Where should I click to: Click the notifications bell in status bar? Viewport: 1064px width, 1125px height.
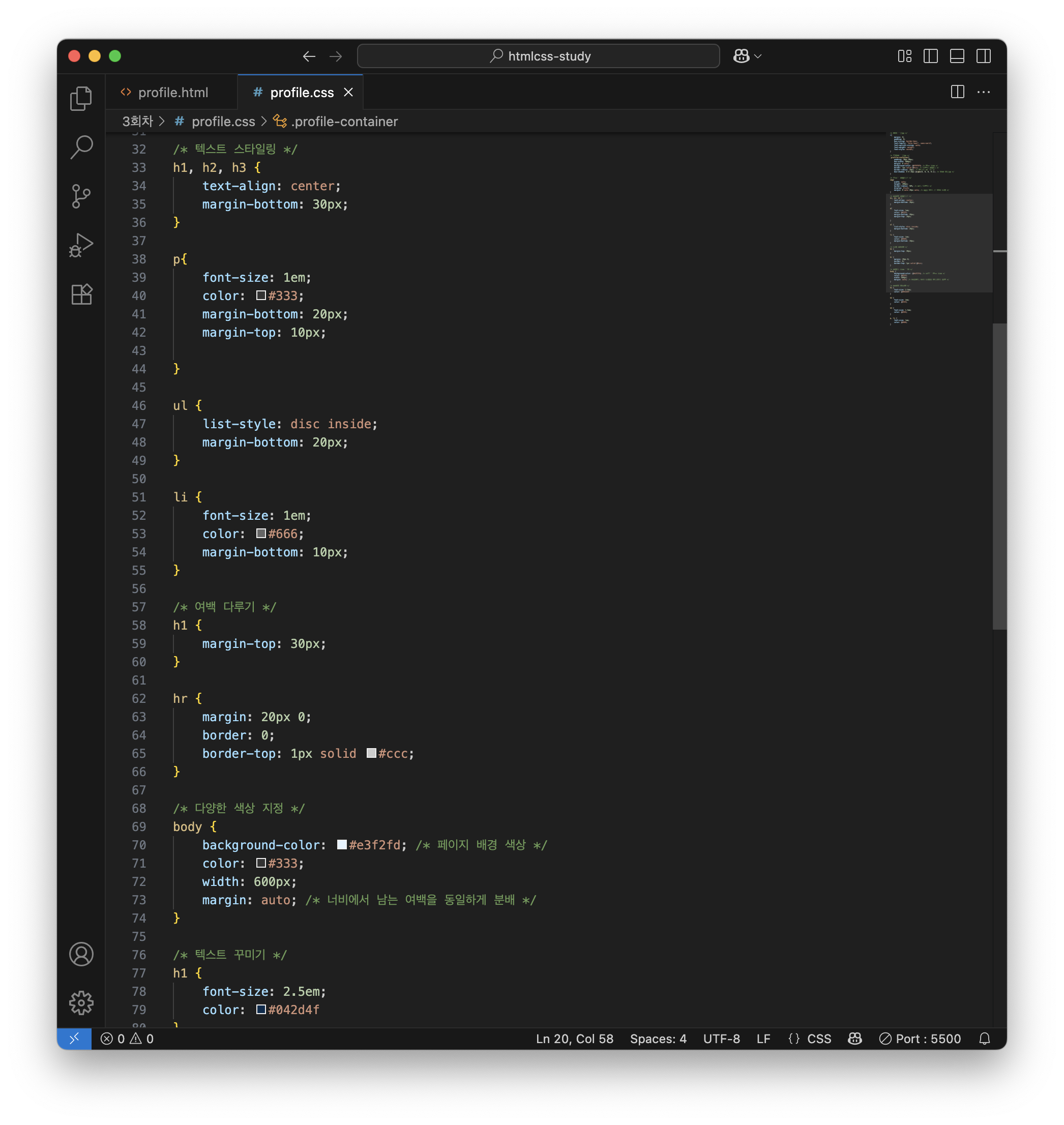[985, 1038]
